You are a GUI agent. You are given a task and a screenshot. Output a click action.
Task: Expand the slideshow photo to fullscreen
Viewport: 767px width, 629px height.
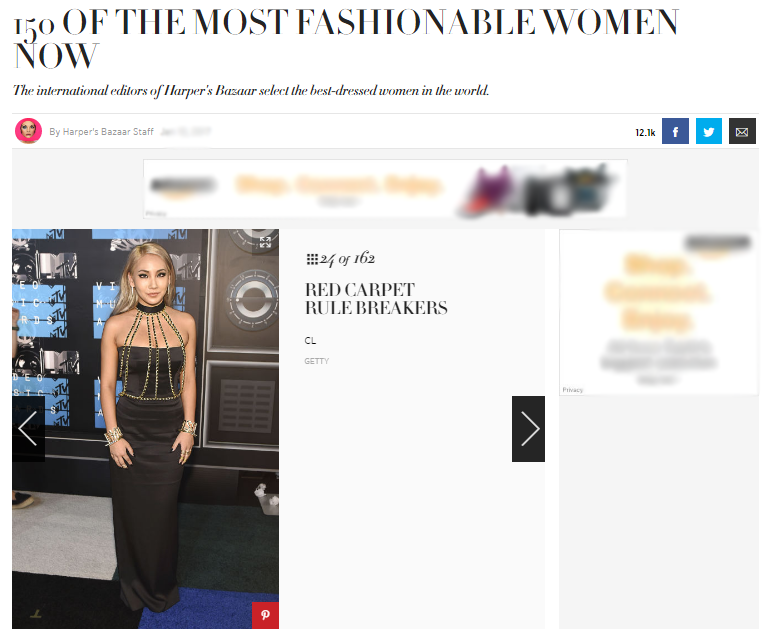pyautogui.click(x=265, y=242)
